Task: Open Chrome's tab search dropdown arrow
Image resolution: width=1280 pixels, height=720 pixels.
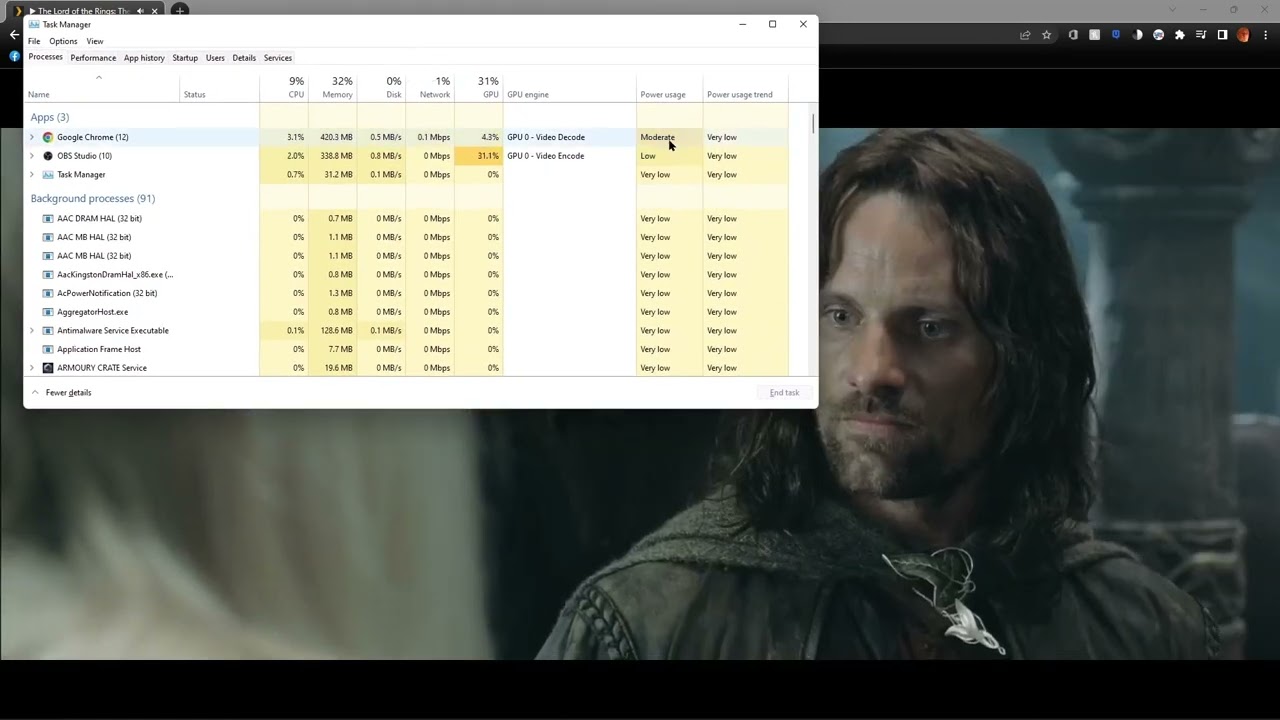Action: (x=1173, y=10)
